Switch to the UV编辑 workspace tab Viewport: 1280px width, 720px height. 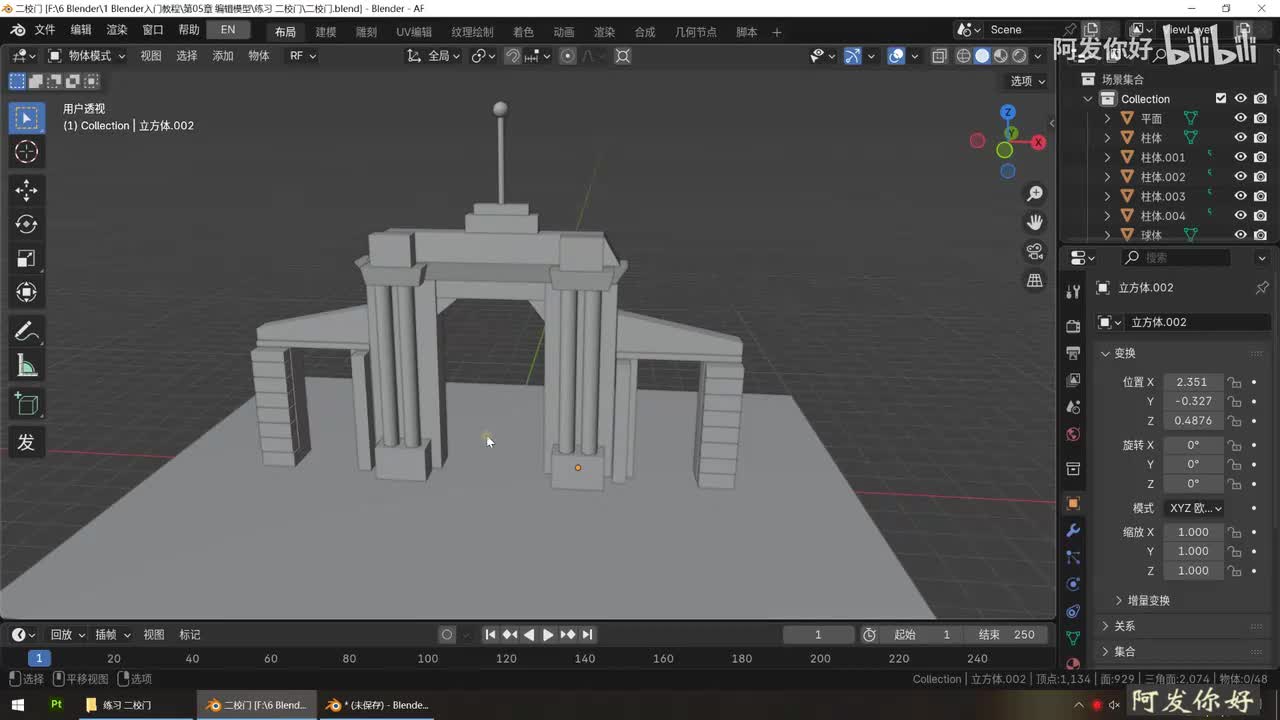[414, 32]
